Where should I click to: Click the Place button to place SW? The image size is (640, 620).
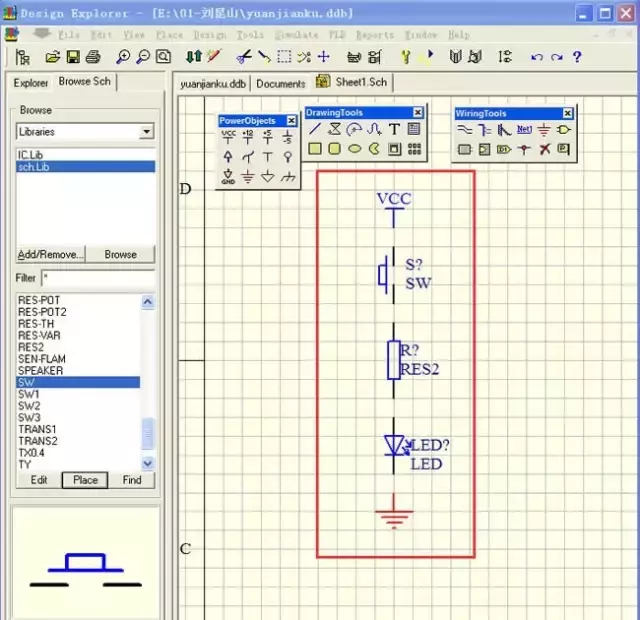pyautogui.click(x=85, y=480)
